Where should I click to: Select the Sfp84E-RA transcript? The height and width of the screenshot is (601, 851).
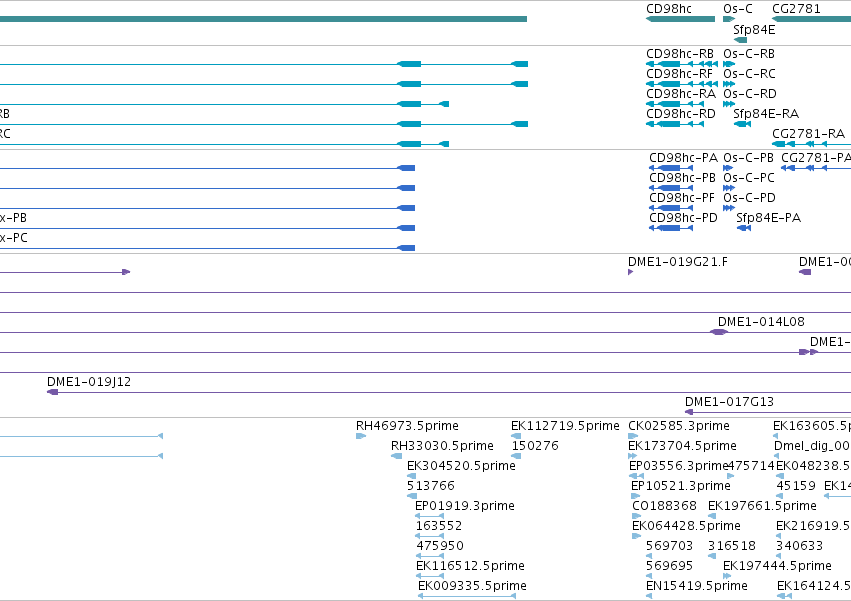[x=766, y=114]
